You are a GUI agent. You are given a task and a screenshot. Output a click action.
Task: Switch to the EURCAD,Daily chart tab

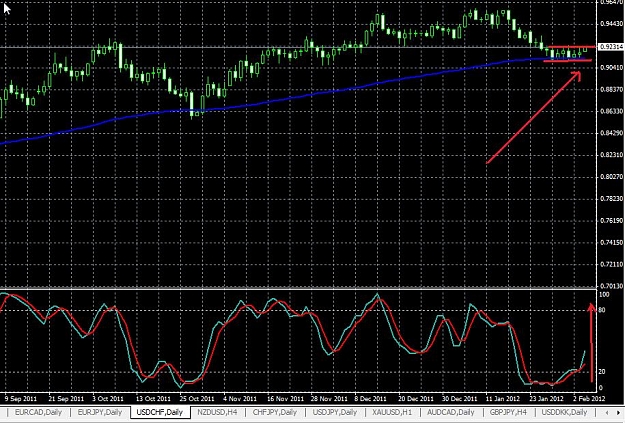[x=38, y=412]
